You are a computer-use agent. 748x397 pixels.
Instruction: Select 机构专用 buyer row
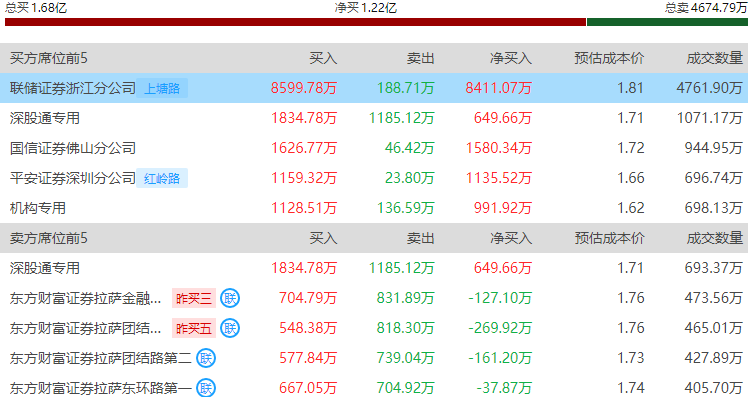374,208
